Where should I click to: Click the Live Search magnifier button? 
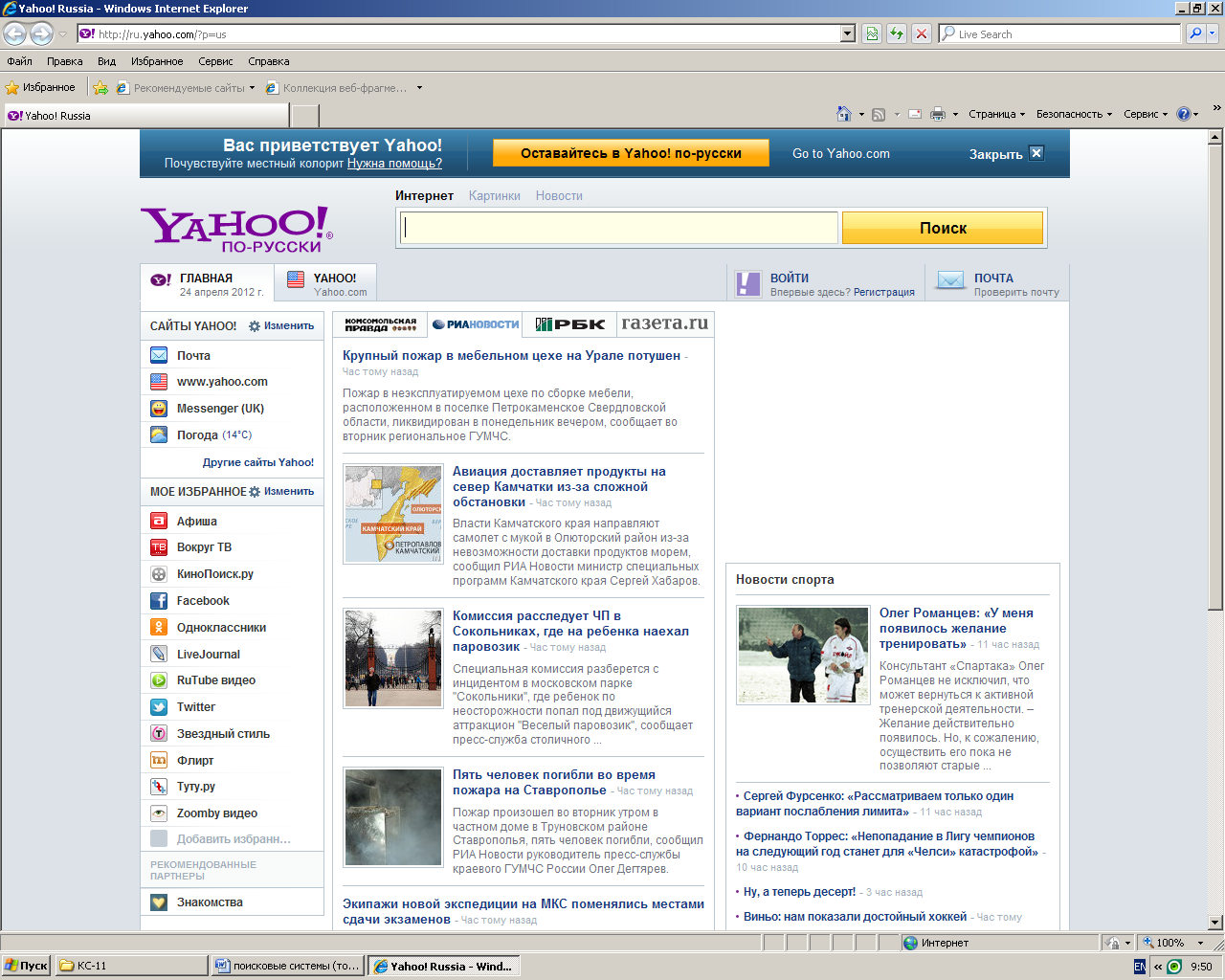(x=1194, y=33)
